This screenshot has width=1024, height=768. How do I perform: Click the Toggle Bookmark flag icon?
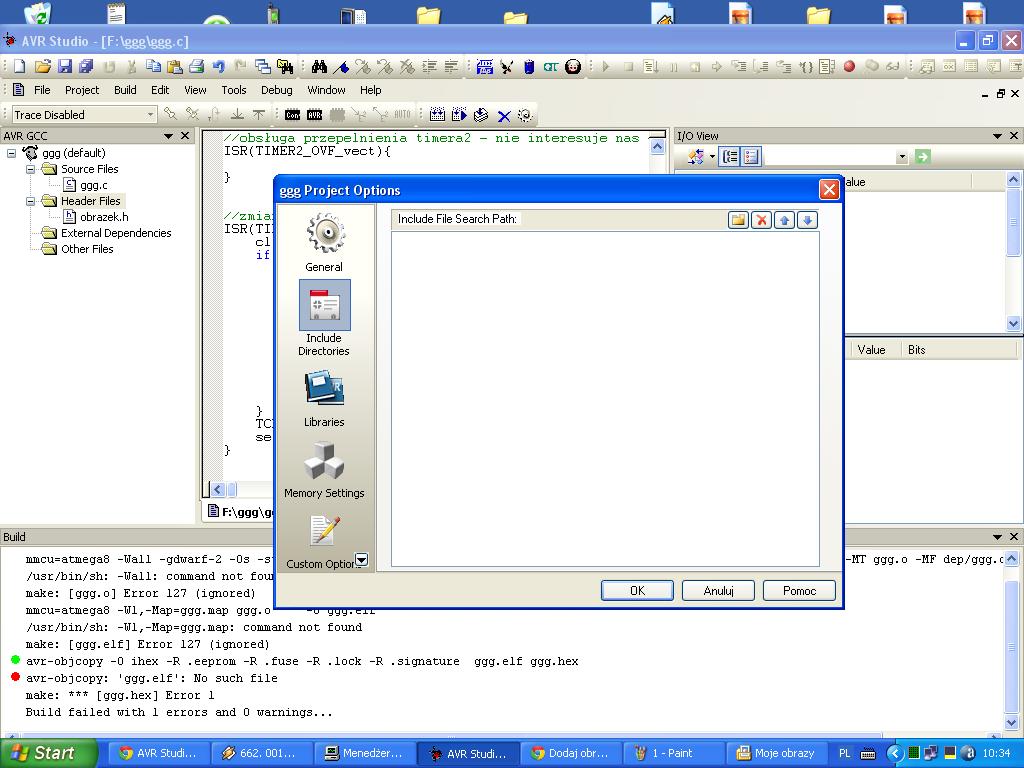[x=341, y=66]
